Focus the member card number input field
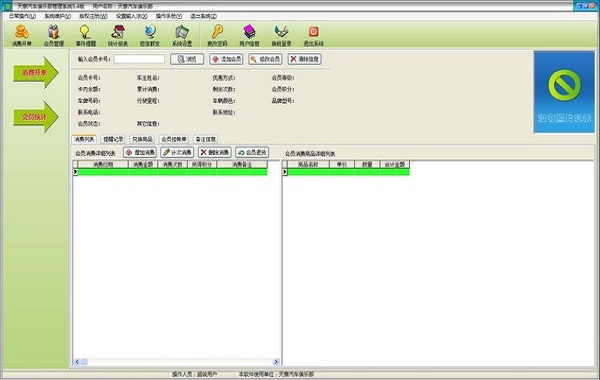 (139, 59)
